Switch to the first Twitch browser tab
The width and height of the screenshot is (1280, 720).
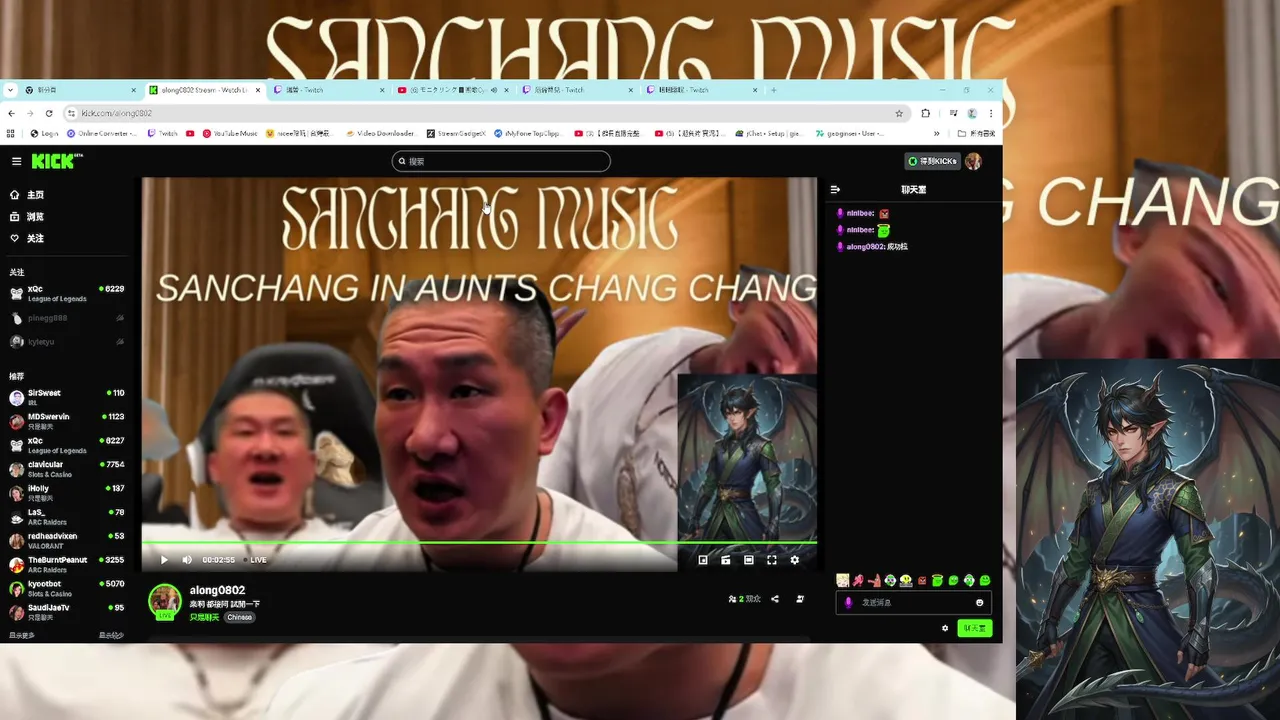coord(328,90)
